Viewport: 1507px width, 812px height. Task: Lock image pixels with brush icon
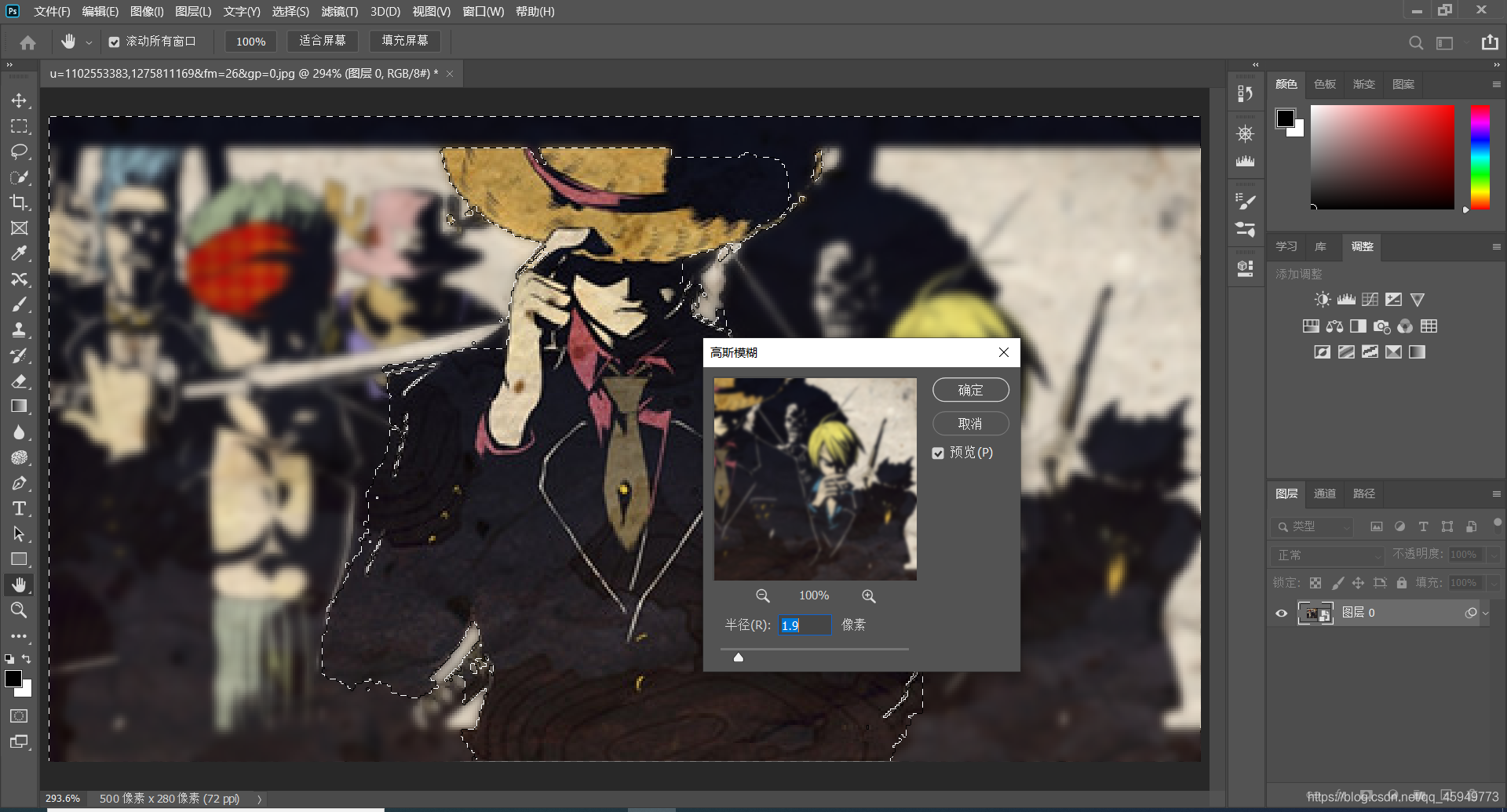pyautogui.click(x=1337, y=583)
